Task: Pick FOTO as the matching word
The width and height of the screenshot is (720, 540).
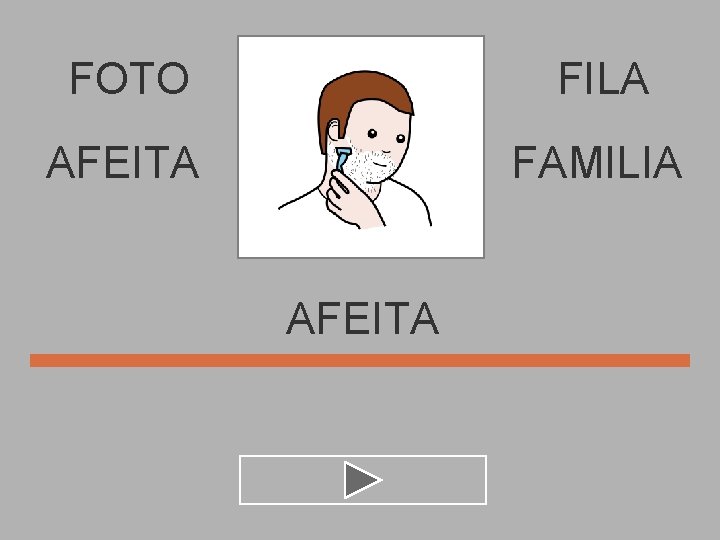Action: click(129, 78)
